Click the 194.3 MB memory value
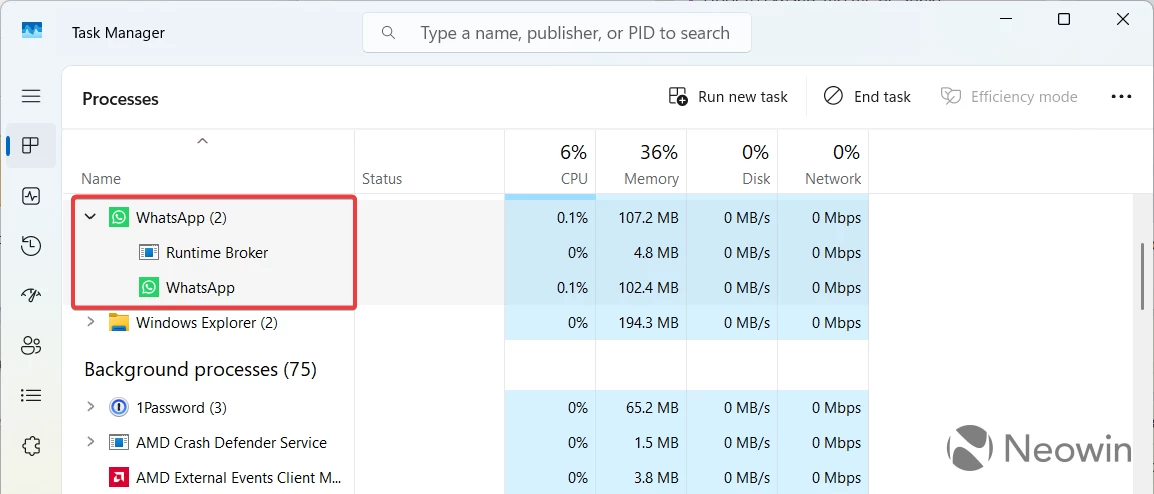Screen dimensions: 1154x494 [x=648, y=323]
